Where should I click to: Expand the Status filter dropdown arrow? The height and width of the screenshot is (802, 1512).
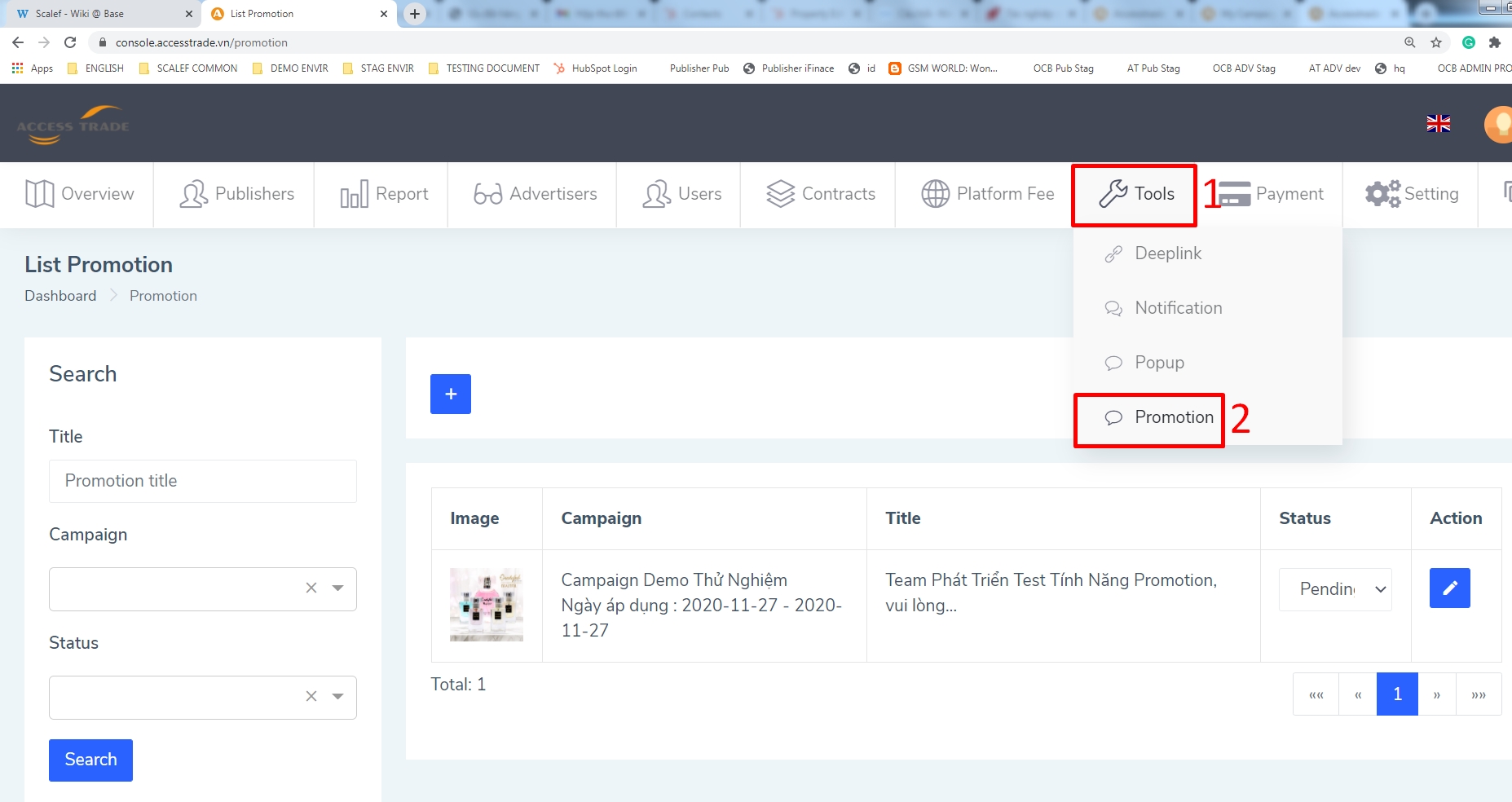pos(337,696)
